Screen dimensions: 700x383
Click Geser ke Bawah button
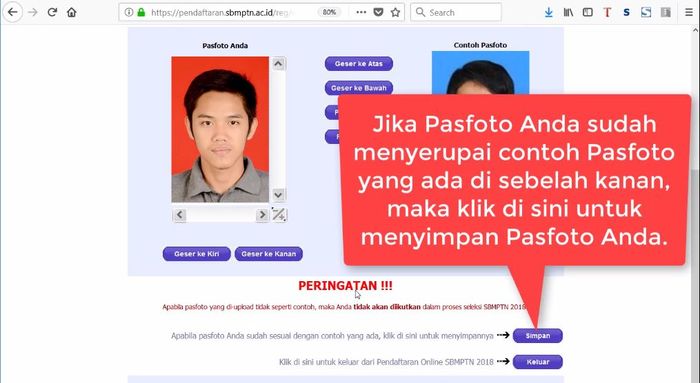coord(359,88)
